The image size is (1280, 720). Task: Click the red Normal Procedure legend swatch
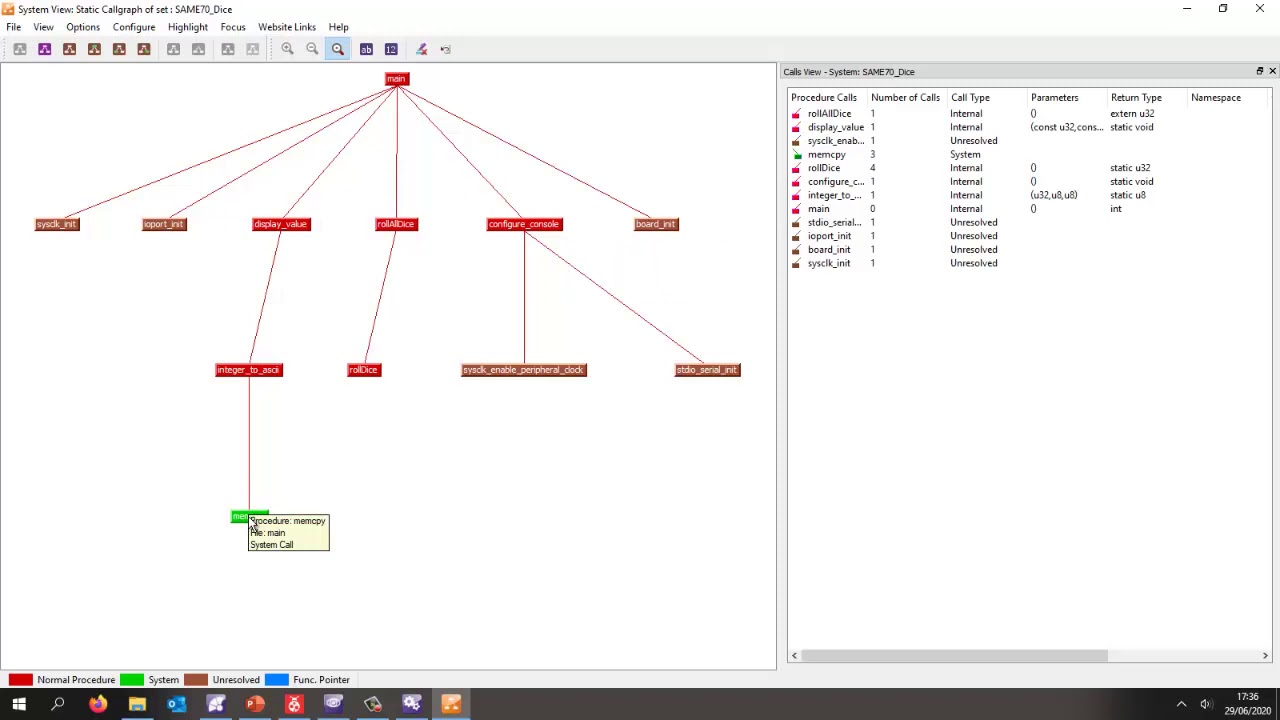[x=20, y=680]
